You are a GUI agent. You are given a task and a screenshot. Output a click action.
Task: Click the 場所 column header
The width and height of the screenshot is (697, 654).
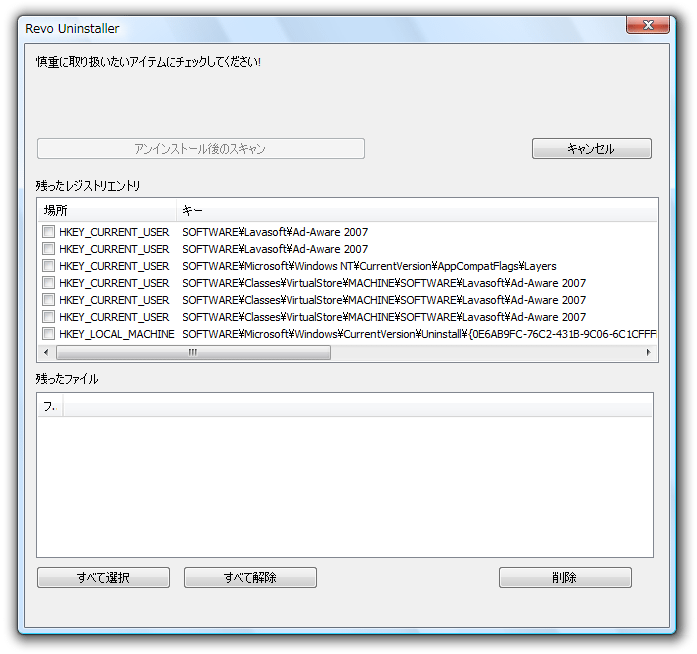click(107, 210)
